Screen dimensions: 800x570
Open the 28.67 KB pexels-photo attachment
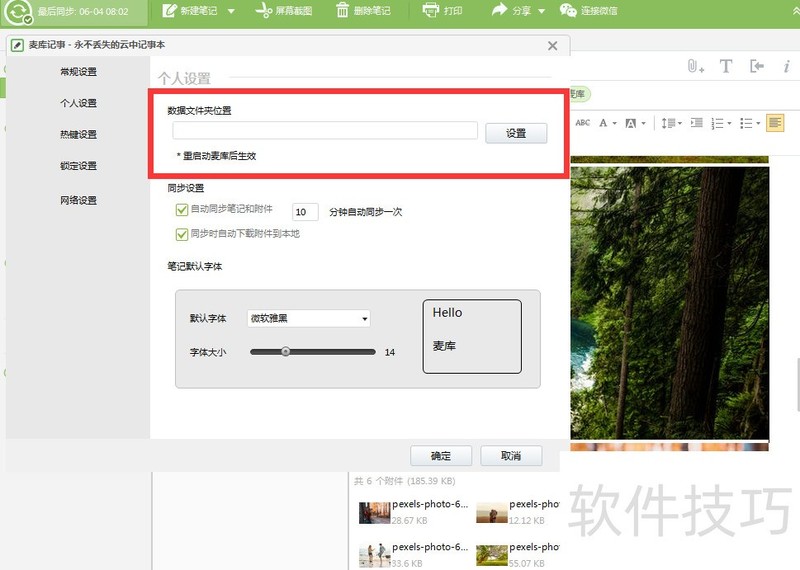click(413, 512)
